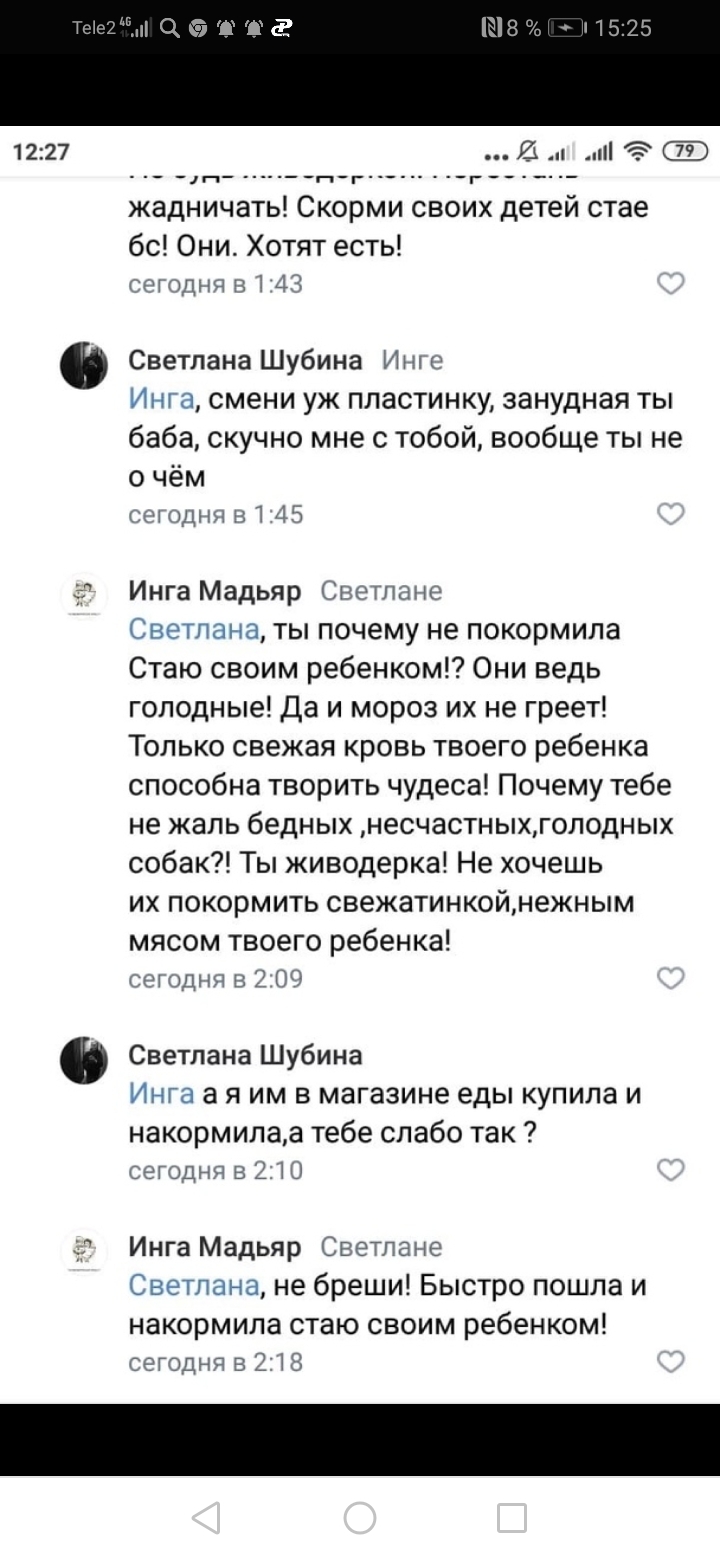720x1560 pixels.
Task: Tap the heart on the 2:10 comment
Action: tap(671, 1169)
